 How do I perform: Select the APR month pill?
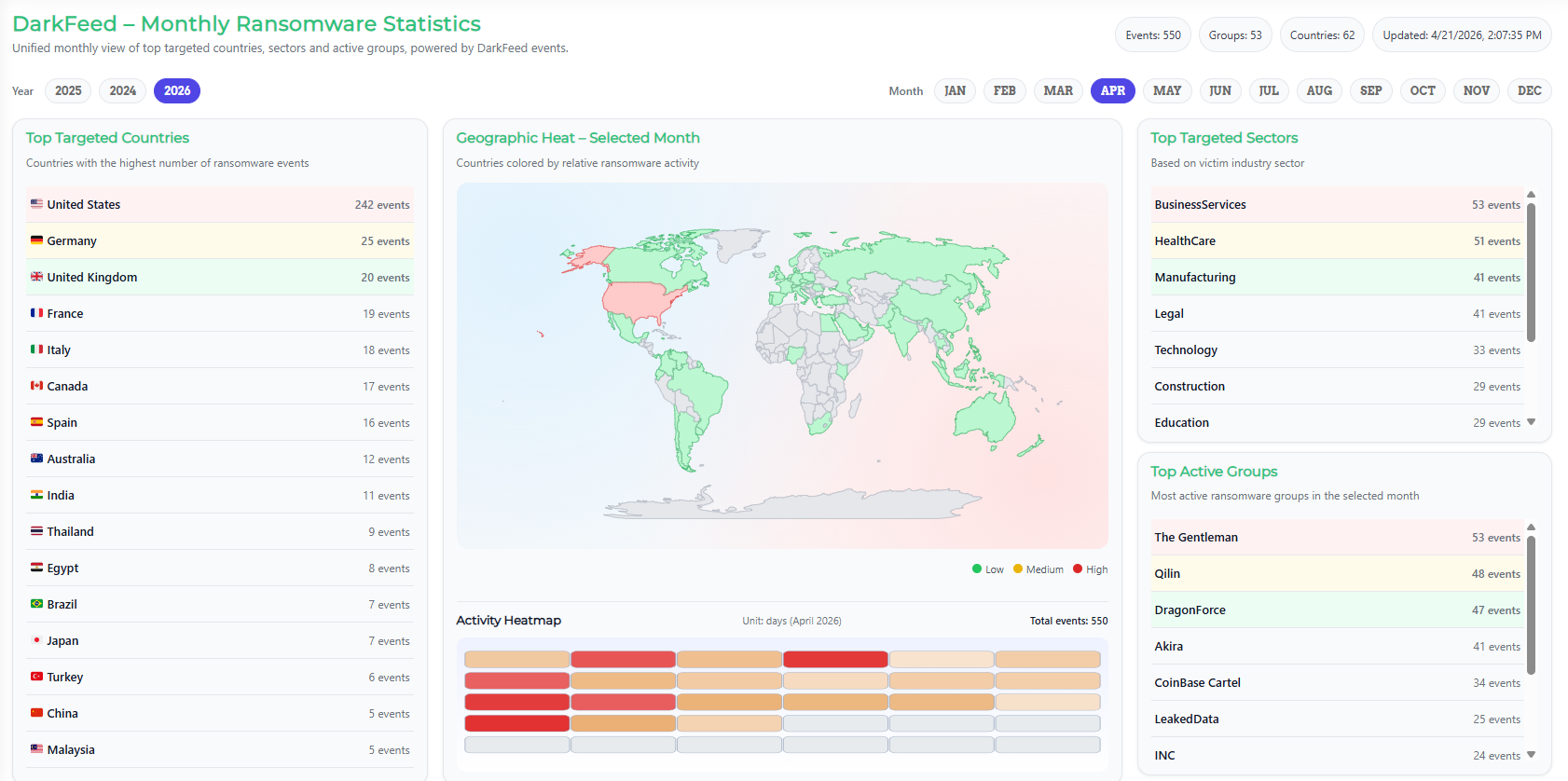1113,90
